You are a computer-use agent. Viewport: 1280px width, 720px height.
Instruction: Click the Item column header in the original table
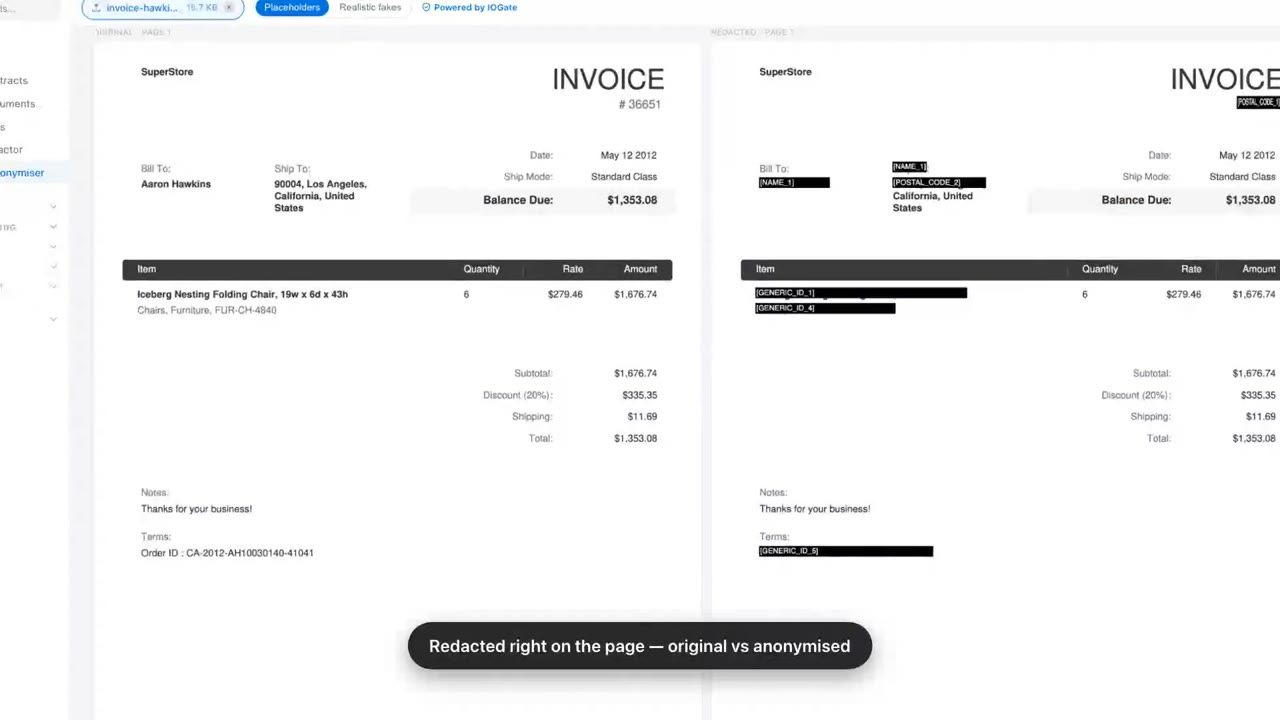pyautogui.click(x=146, y=269)
